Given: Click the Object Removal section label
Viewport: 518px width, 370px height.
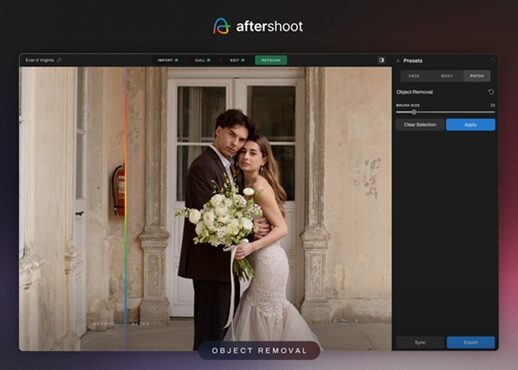Looking at the screenshot, I should click(x=414, y=92).
